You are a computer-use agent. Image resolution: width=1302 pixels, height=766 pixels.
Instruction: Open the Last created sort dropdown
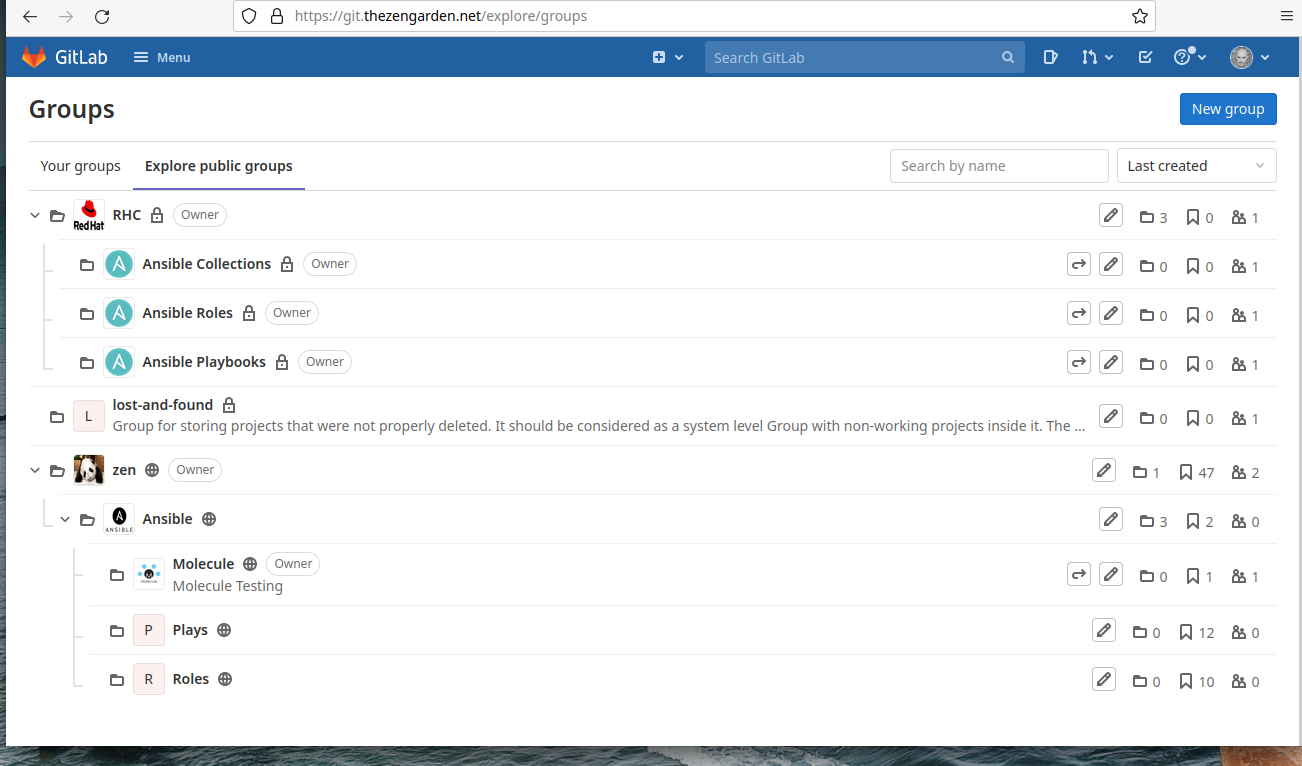tap(1196, 166)
